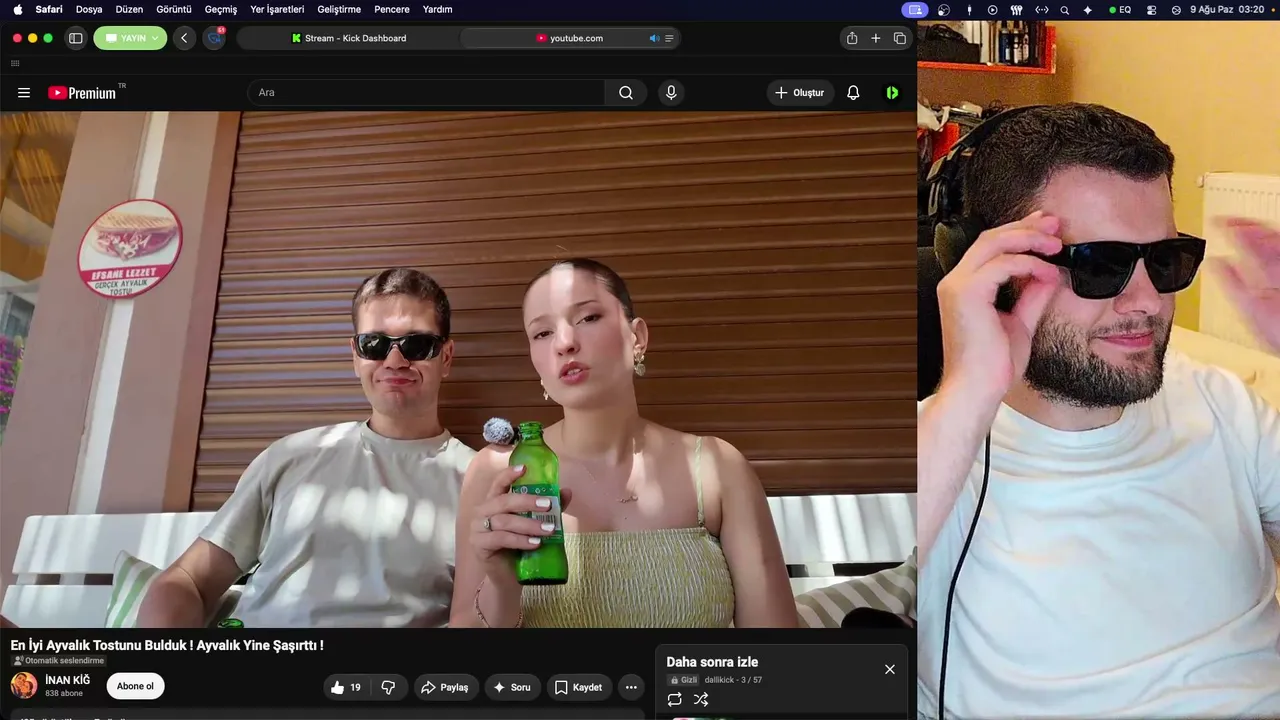Open the Düzen menu
The image size is (1280, 720).
(130, 9)
